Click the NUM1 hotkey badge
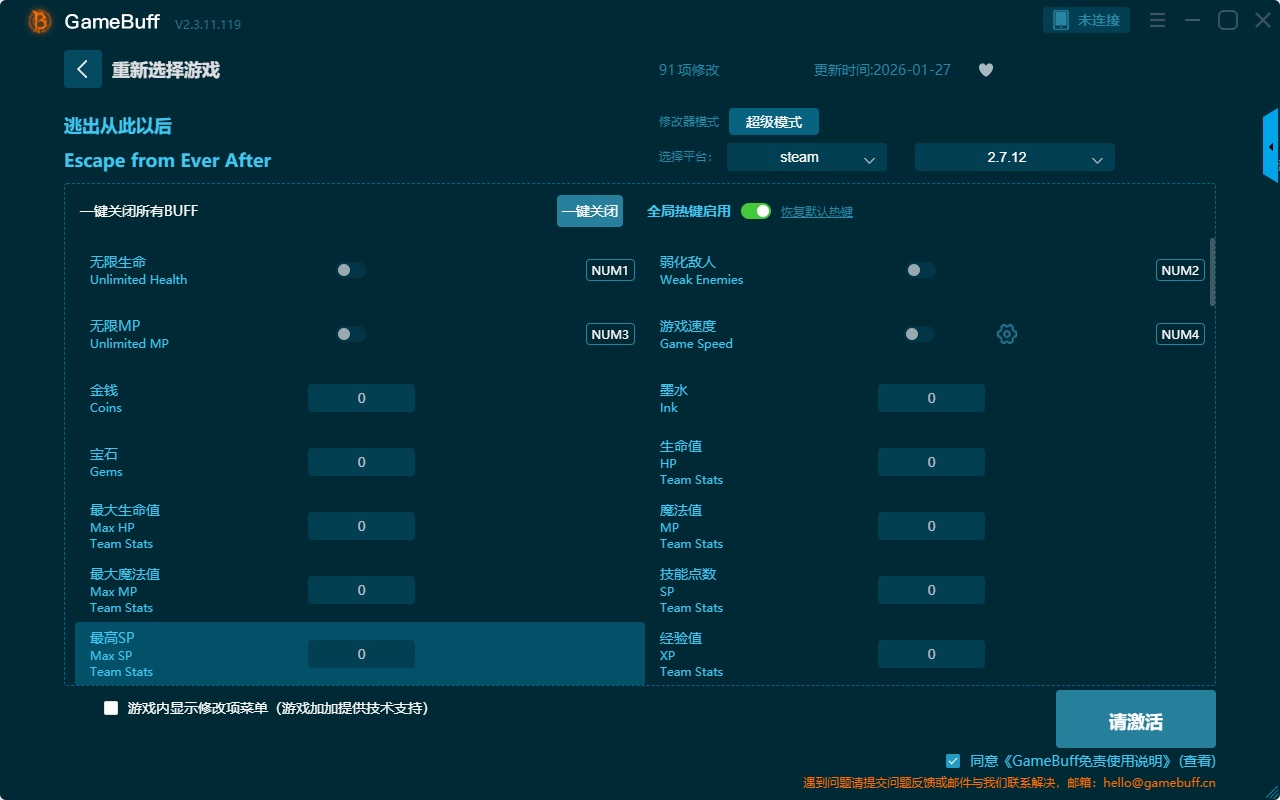1280x800 pixels. pyautogui.click(x=610, y=270)
